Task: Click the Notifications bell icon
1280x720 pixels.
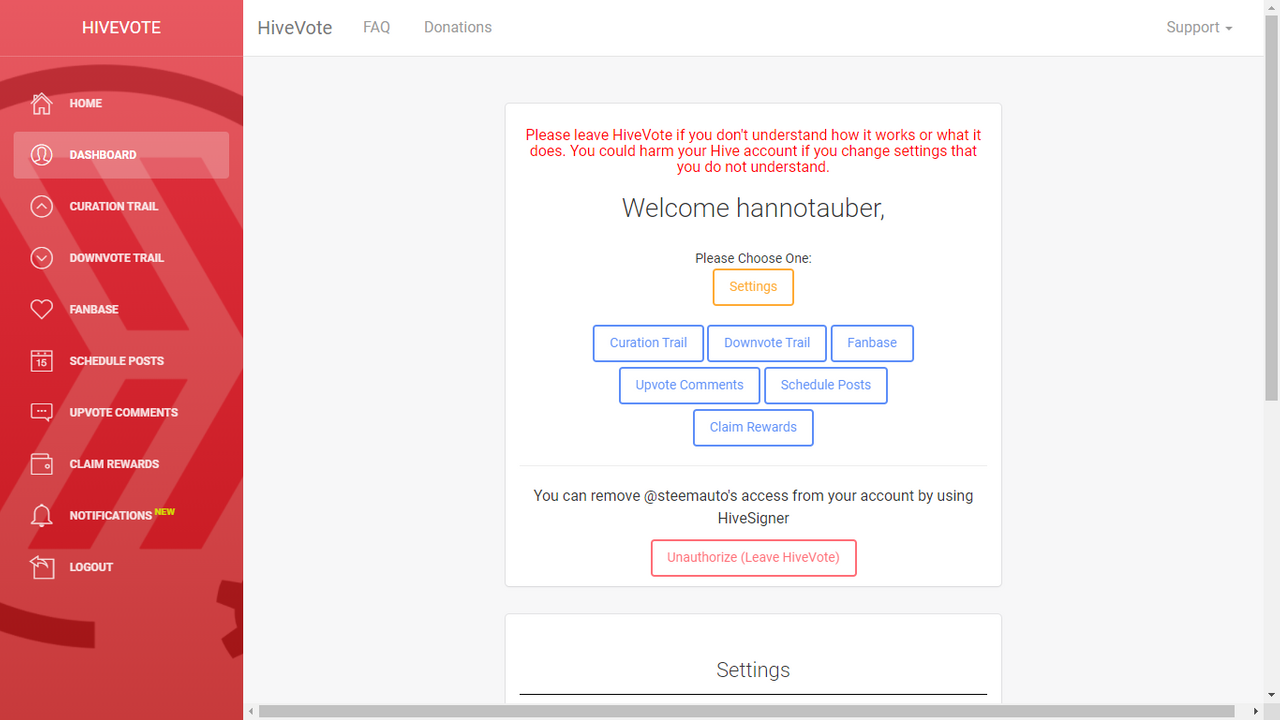Action: click(x=41, y=516)
